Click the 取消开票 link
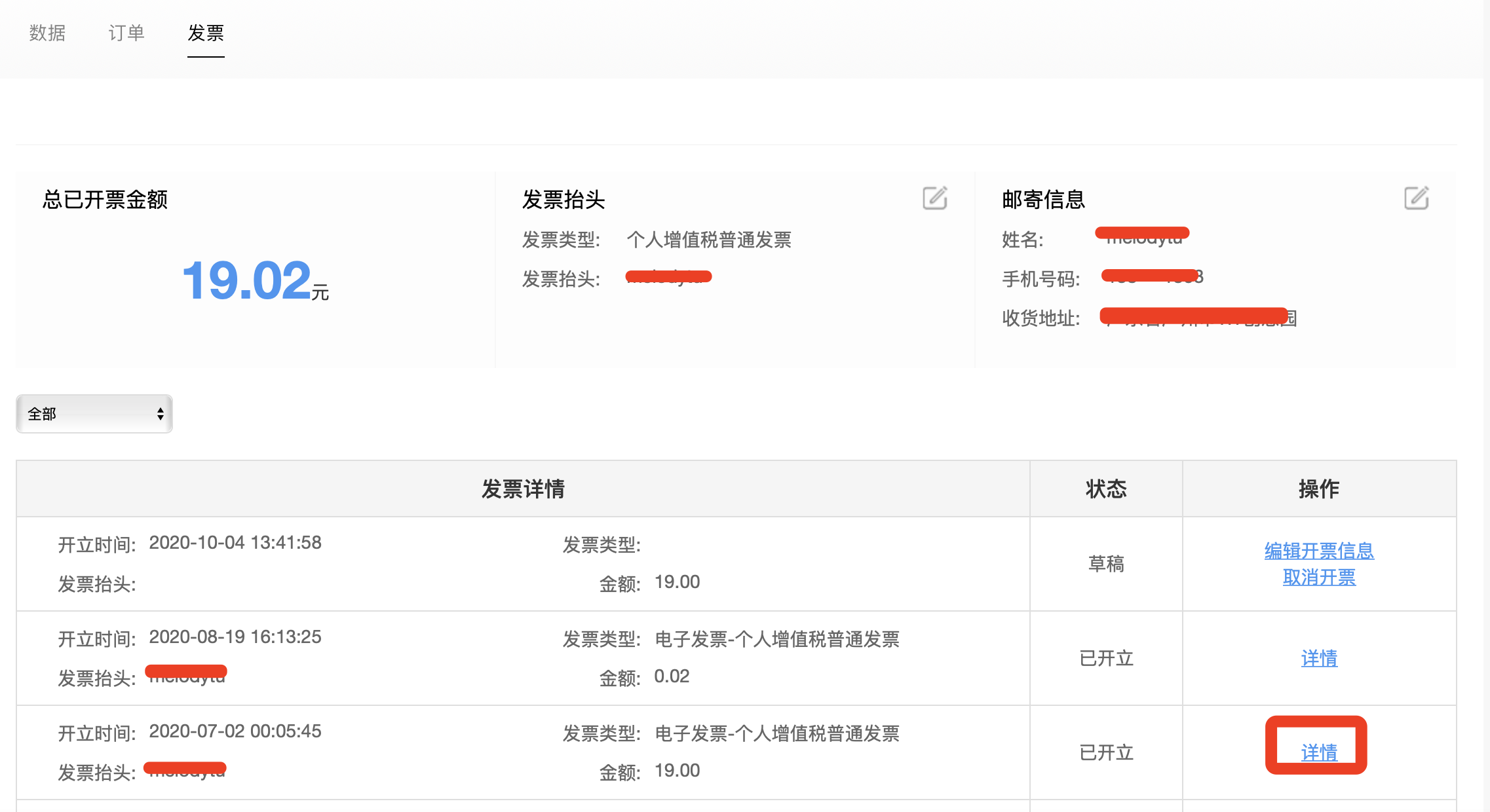The height and width of the screenshot is (812, 1490). pos(1319,578)
